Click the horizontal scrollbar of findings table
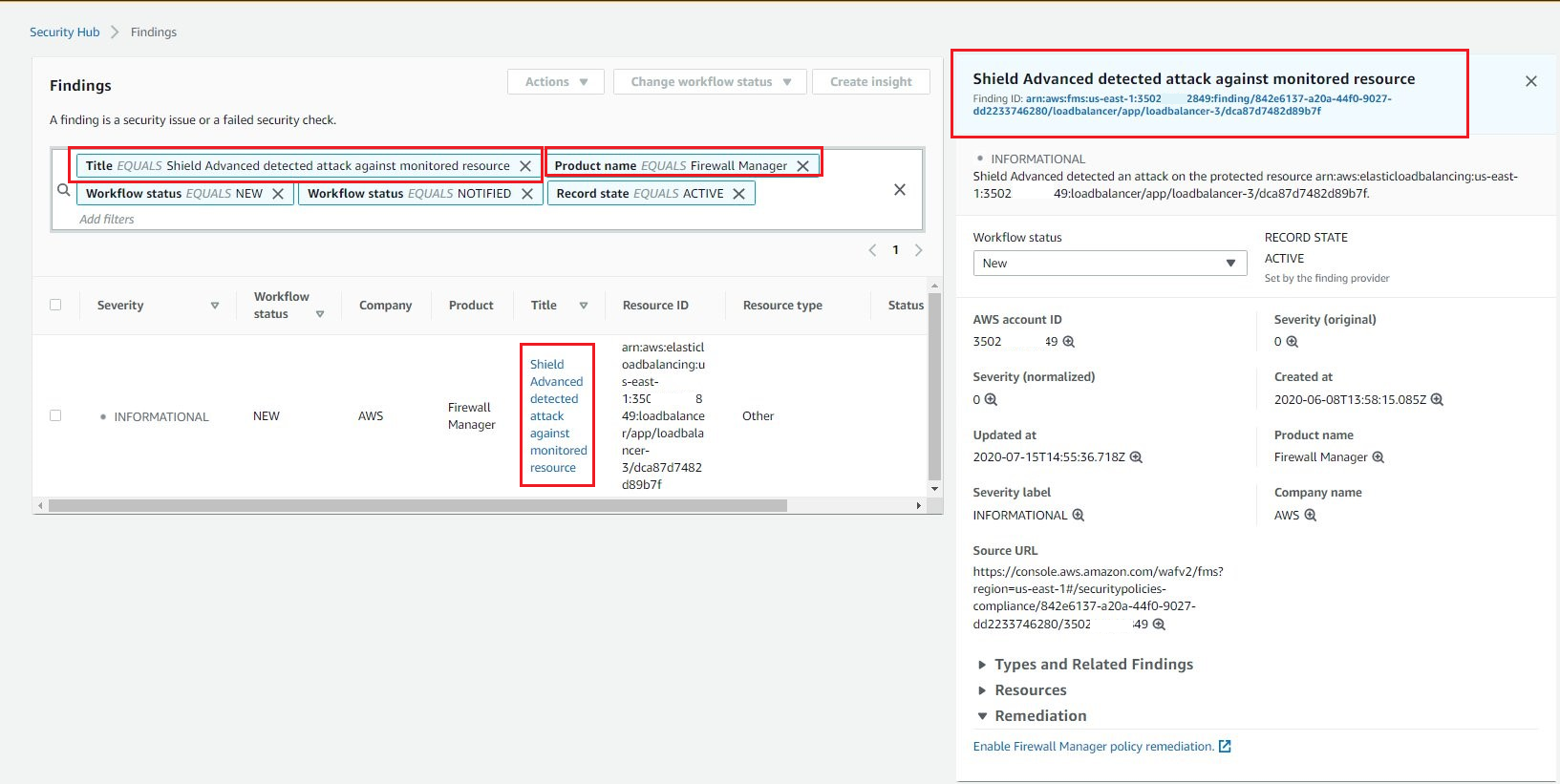 [417, 506]
